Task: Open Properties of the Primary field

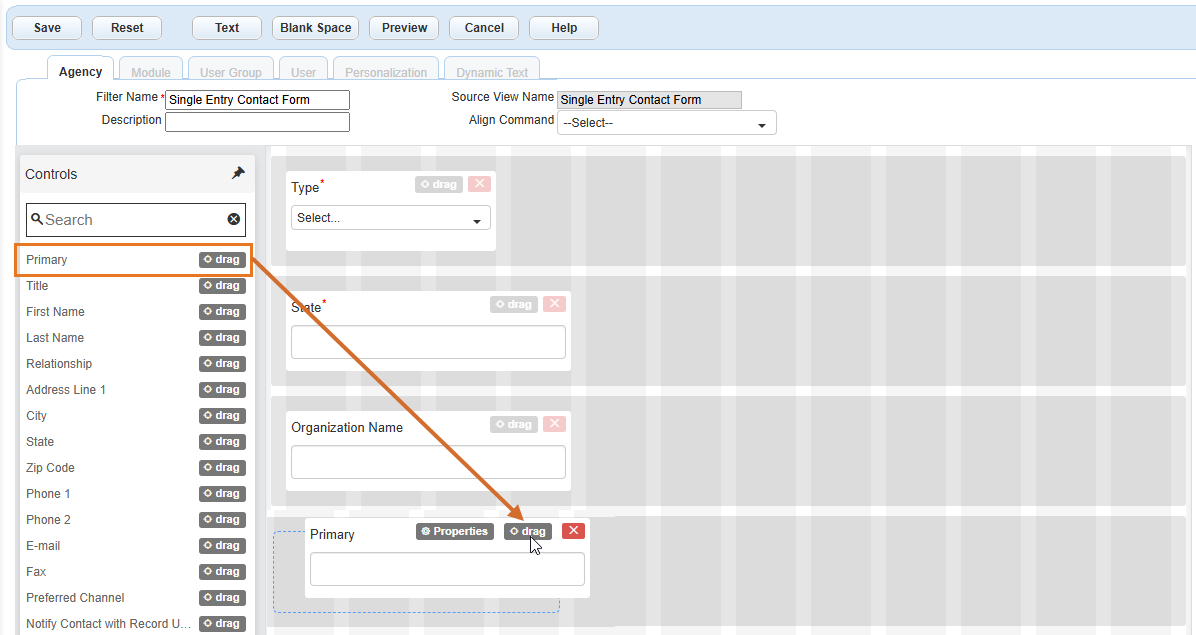Action: coord(455,532)
